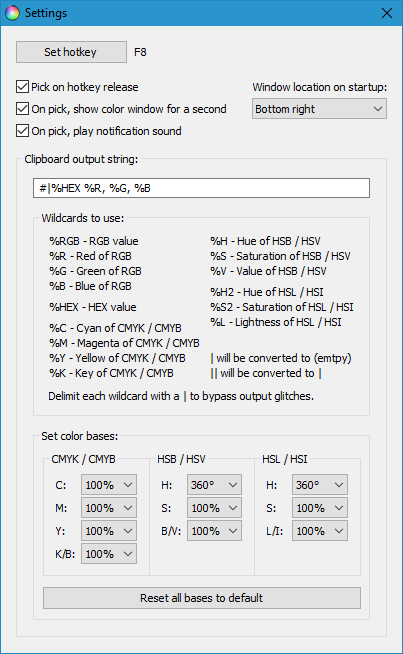Click the F8 hotkey label
The width and height of the screenshot is (403, 654).
[x=140, y=52]
